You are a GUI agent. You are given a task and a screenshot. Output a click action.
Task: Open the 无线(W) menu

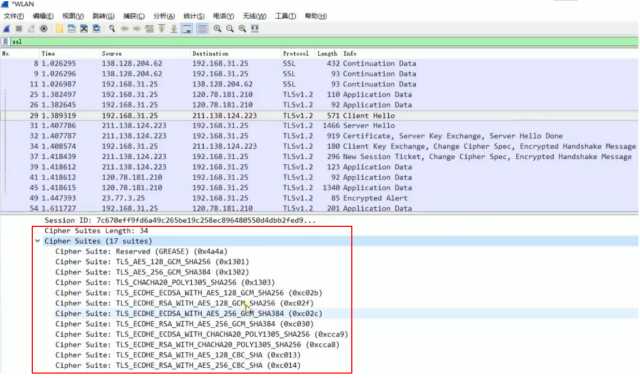254,16
